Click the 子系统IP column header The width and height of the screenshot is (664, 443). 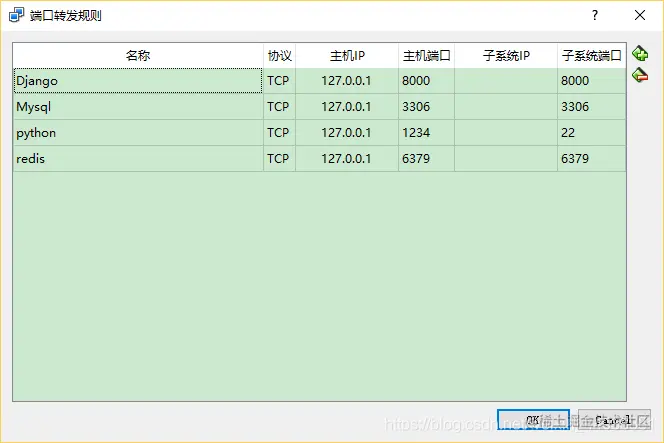(x=506, y=55)
